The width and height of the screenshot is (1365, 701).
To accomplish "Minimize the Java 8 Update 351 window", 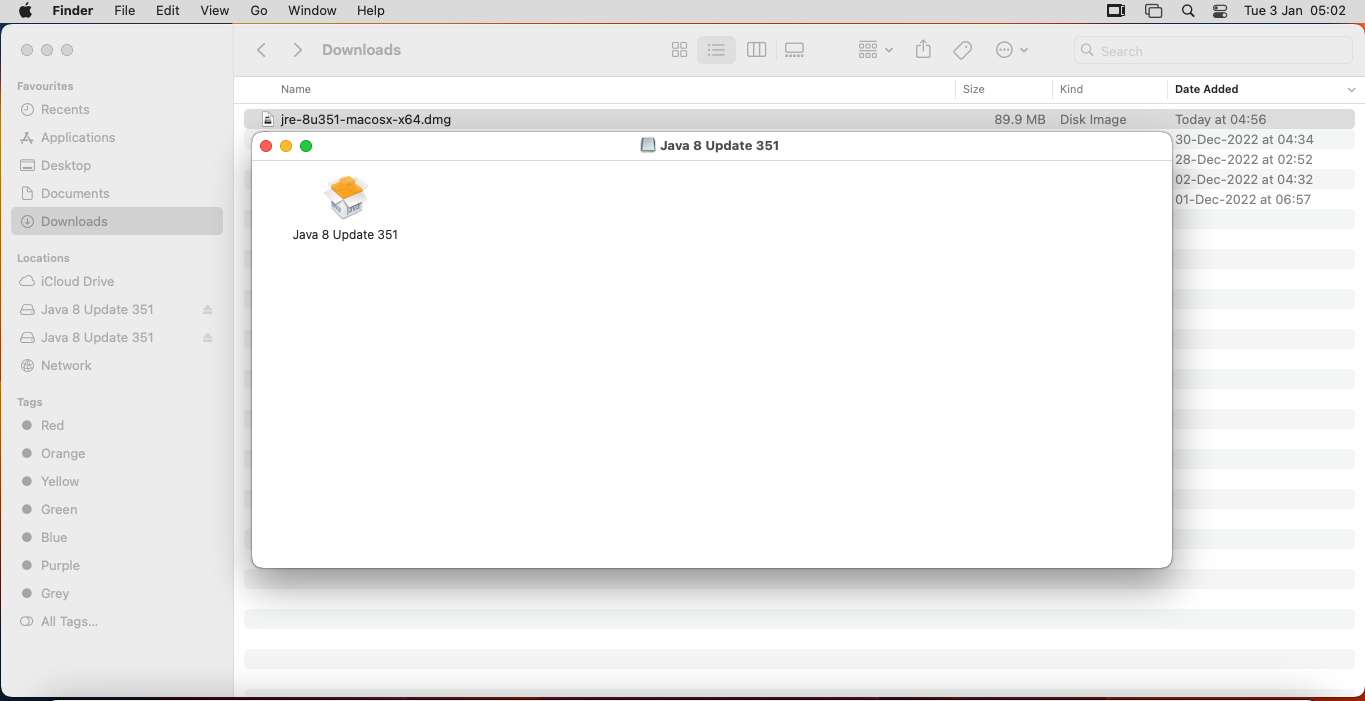I will 286,146.
